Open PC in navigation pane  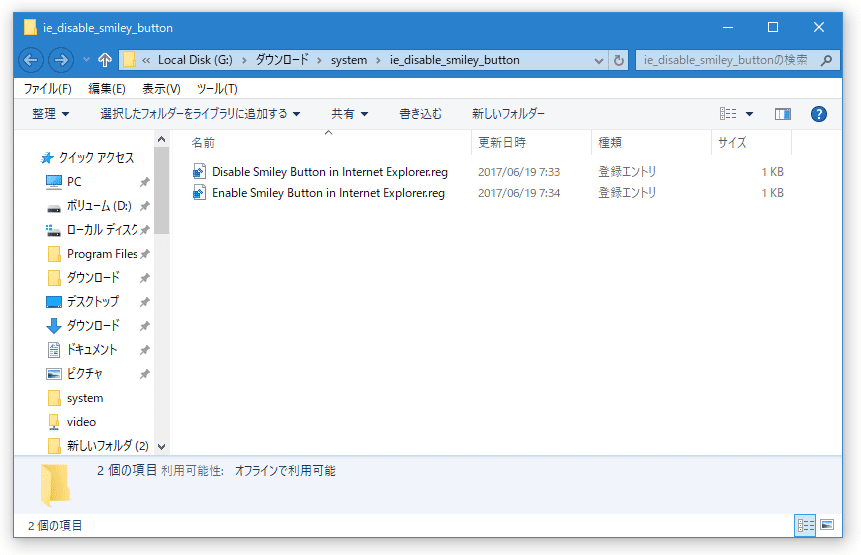click(74, 182)
